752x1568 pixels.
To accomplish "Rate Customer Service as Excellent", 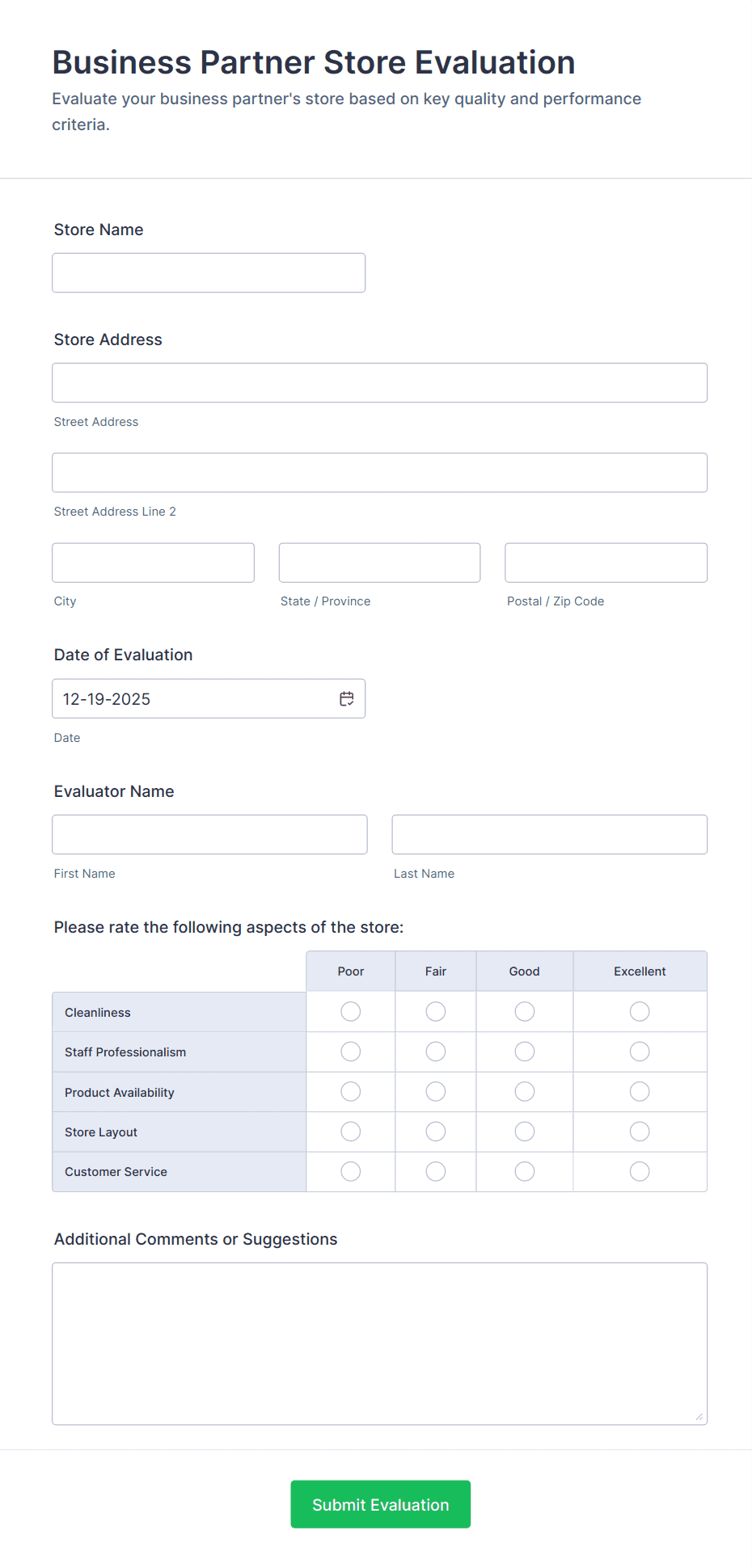I will coord(640,1171).
